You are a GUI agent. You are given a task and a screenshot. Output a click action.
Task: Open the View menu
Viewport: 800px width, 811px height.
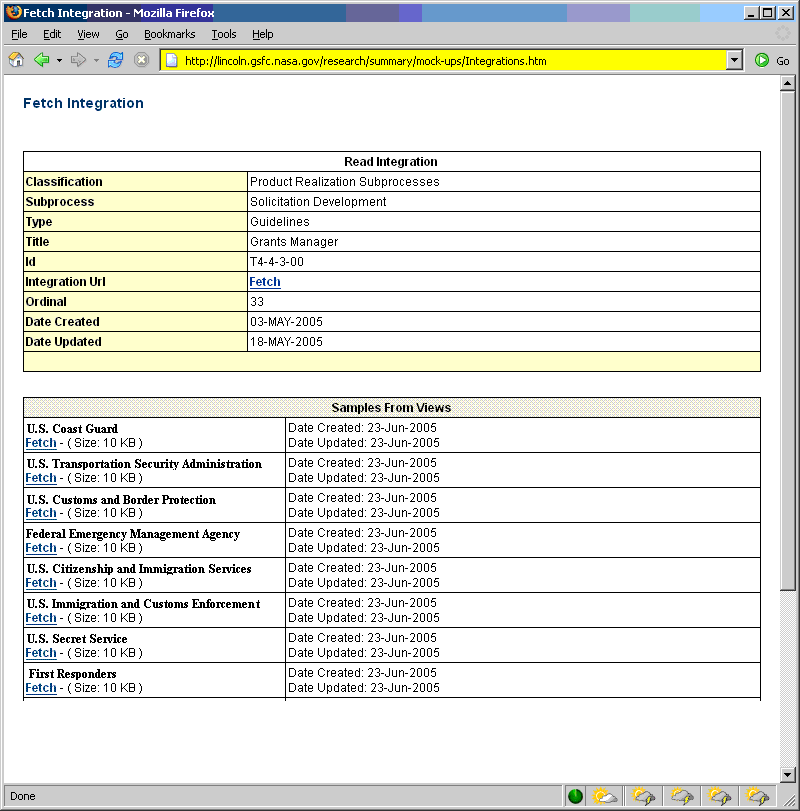click(88, 34)
